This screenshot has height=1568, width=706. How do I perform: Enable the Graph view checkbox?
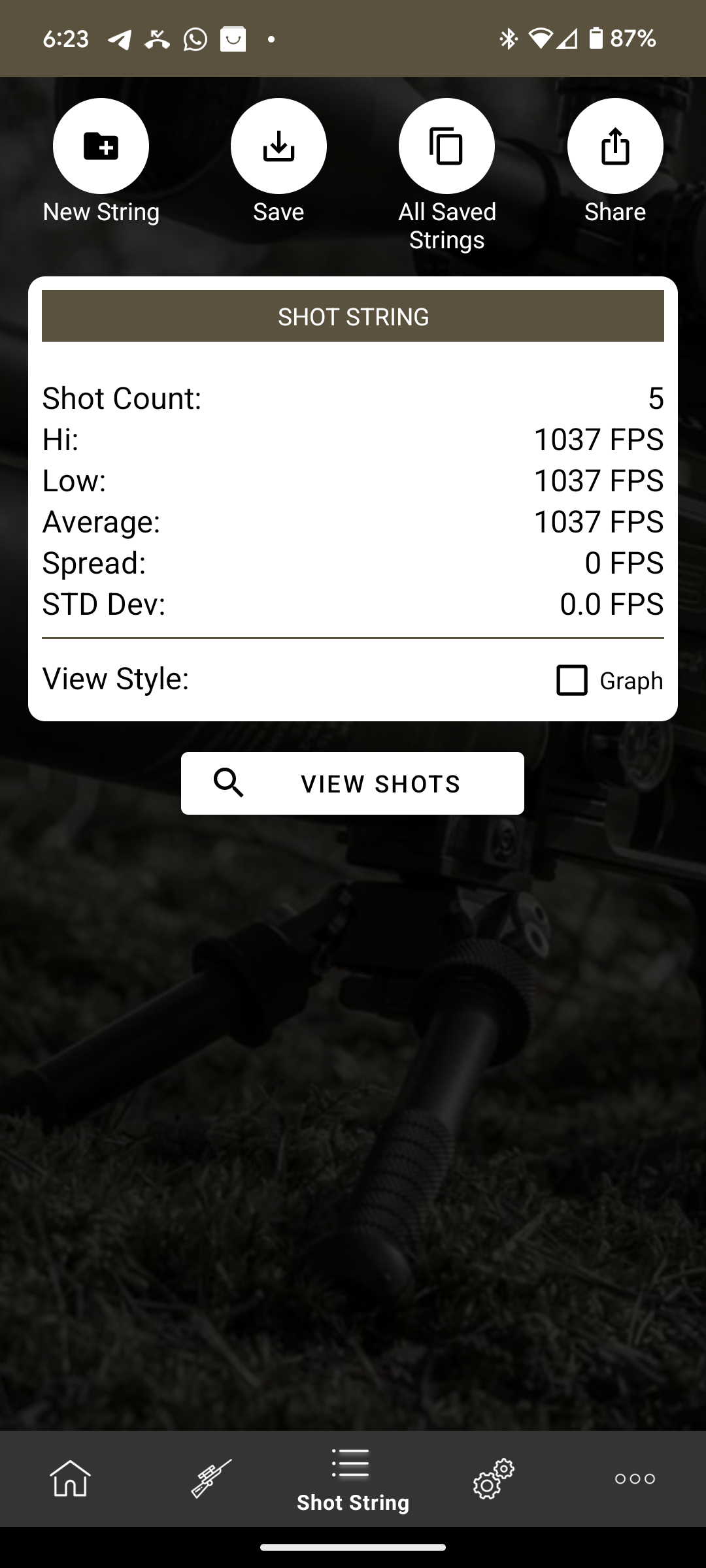[x=572, y=680]
